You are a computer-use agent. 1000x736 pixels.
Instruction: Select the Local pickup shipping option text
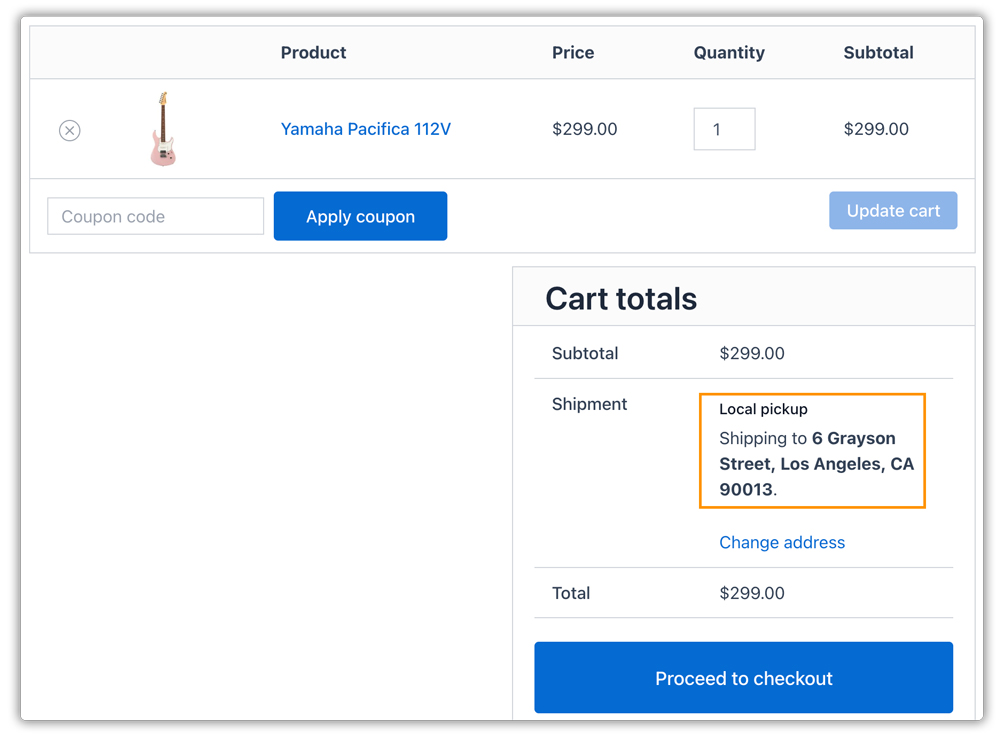[x=763, y=409]
